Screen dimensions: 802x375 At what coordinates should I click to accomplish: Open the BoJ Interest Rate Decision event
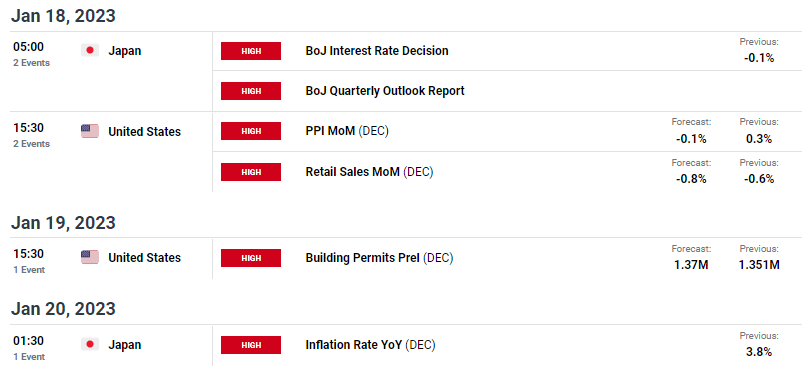377,51
